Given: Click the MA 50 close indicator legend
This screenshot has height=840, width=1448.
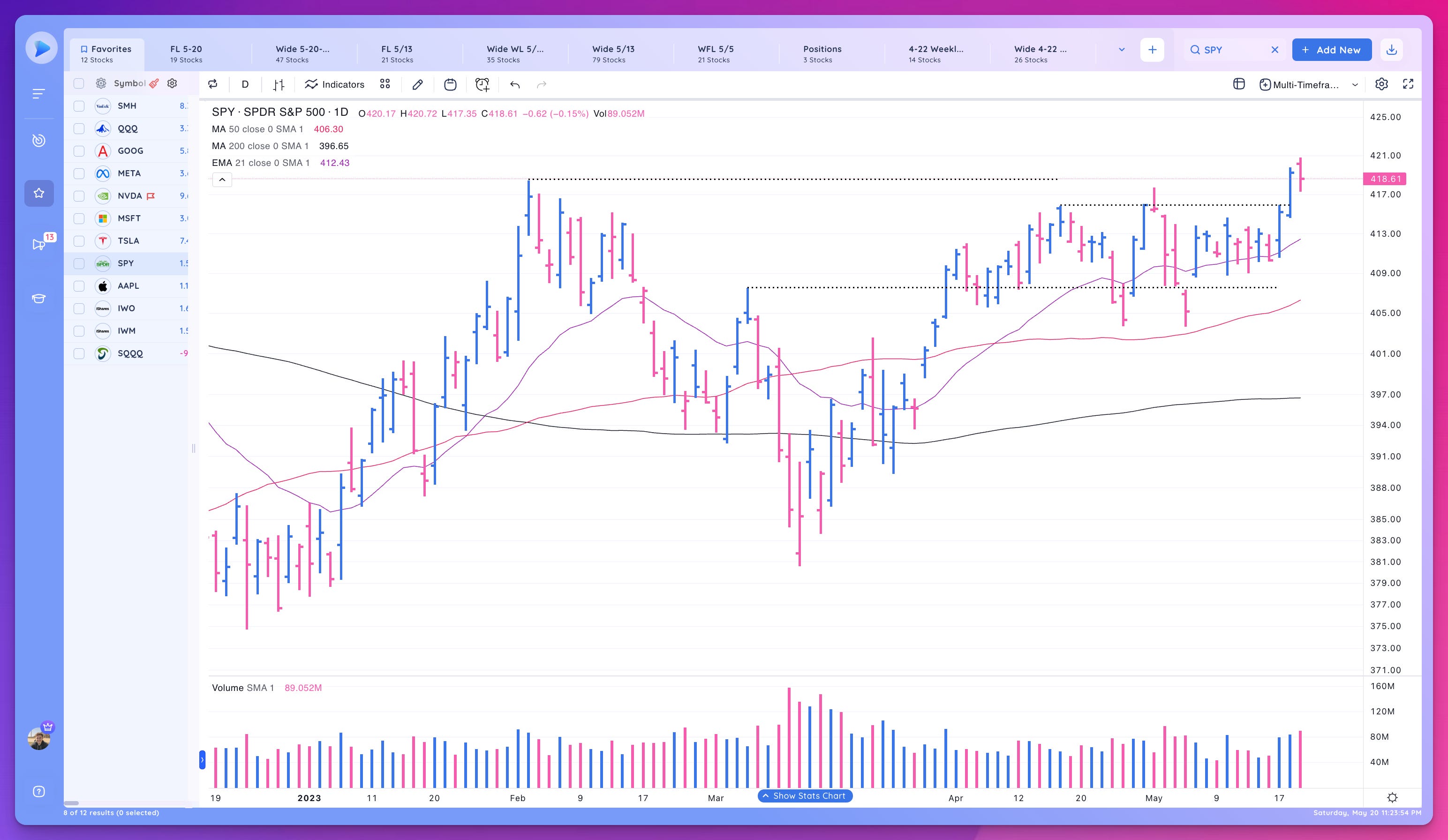Looking at the screenshot, I should tap(278, 129).
